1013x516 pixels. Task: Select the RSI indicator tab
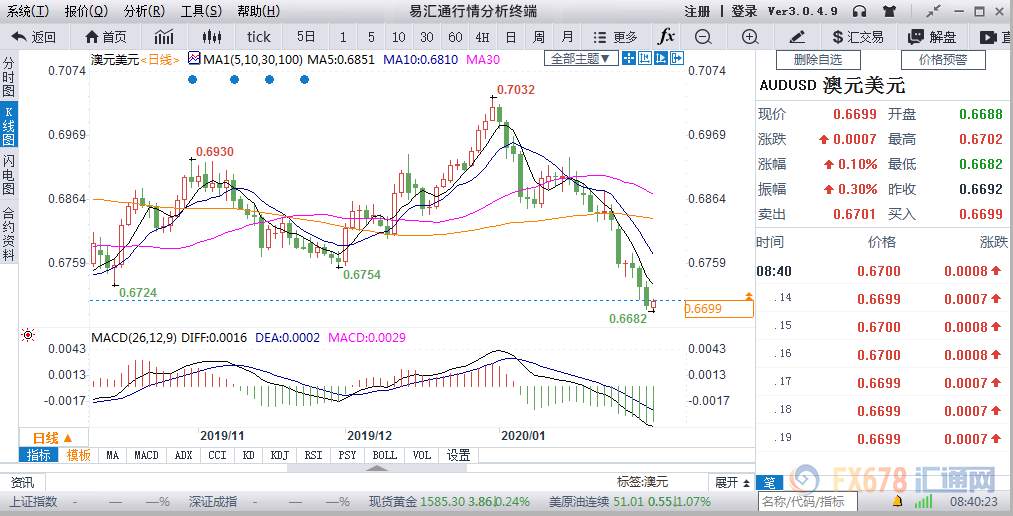point(313,455)
